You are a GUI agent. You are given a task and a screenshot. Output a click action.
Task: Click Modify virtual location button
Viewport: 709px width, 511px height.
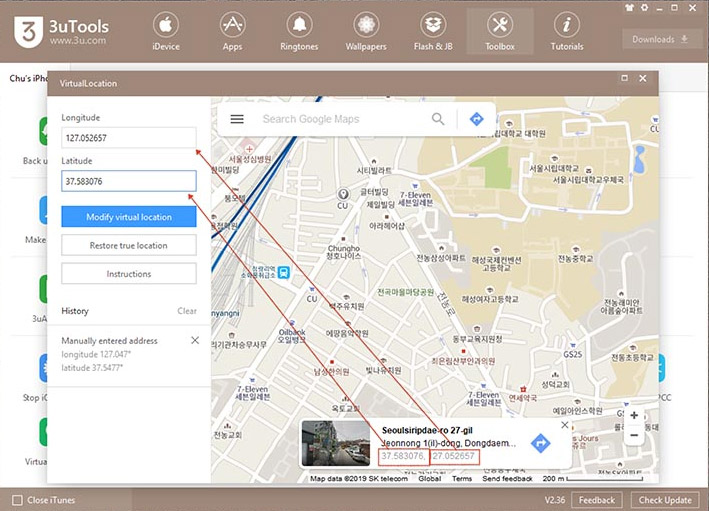point(129,217)
